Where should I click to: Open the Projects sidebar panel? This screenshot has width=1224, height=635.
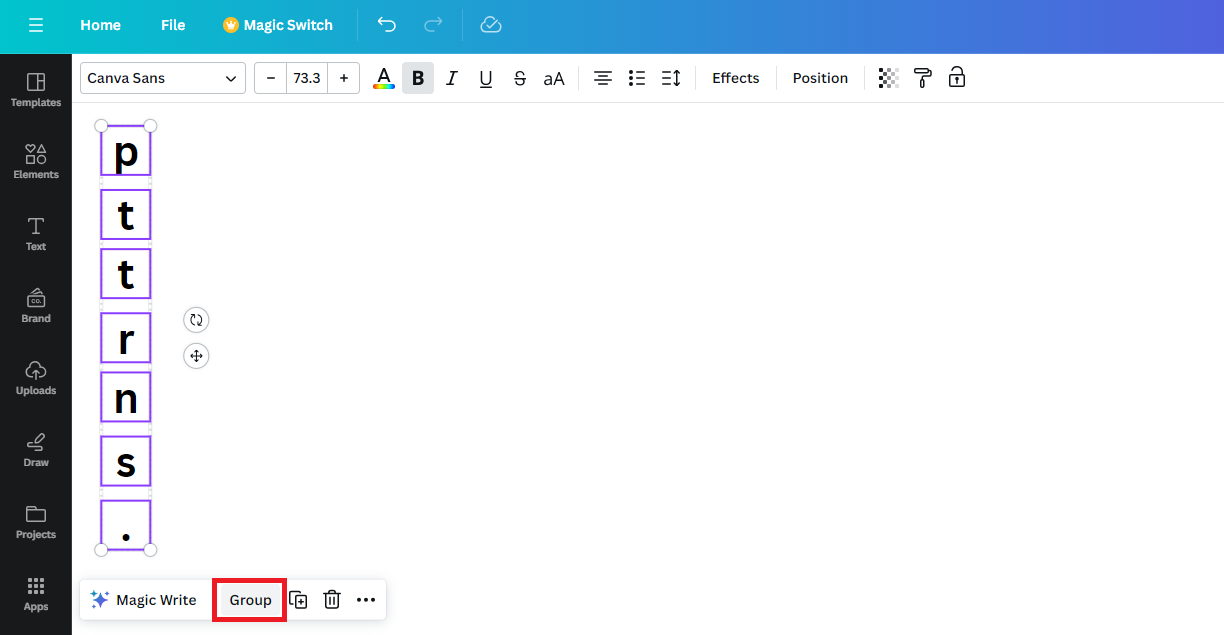(36, 522)
